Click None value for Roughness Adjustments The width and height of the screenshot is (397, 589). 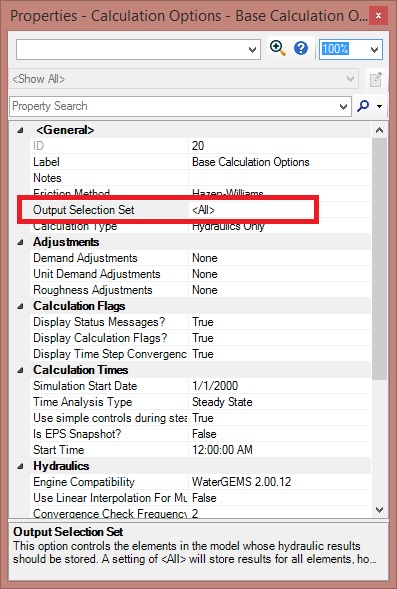pyautogui.click(x=205, y=290)
